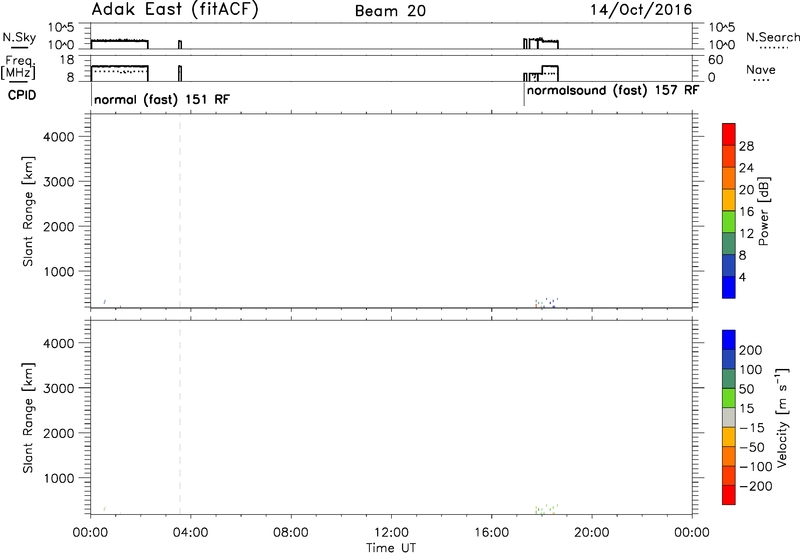Viewport: 800px width, 554px height.
Task: Select the Beam 20 heading
Action: 390,11
